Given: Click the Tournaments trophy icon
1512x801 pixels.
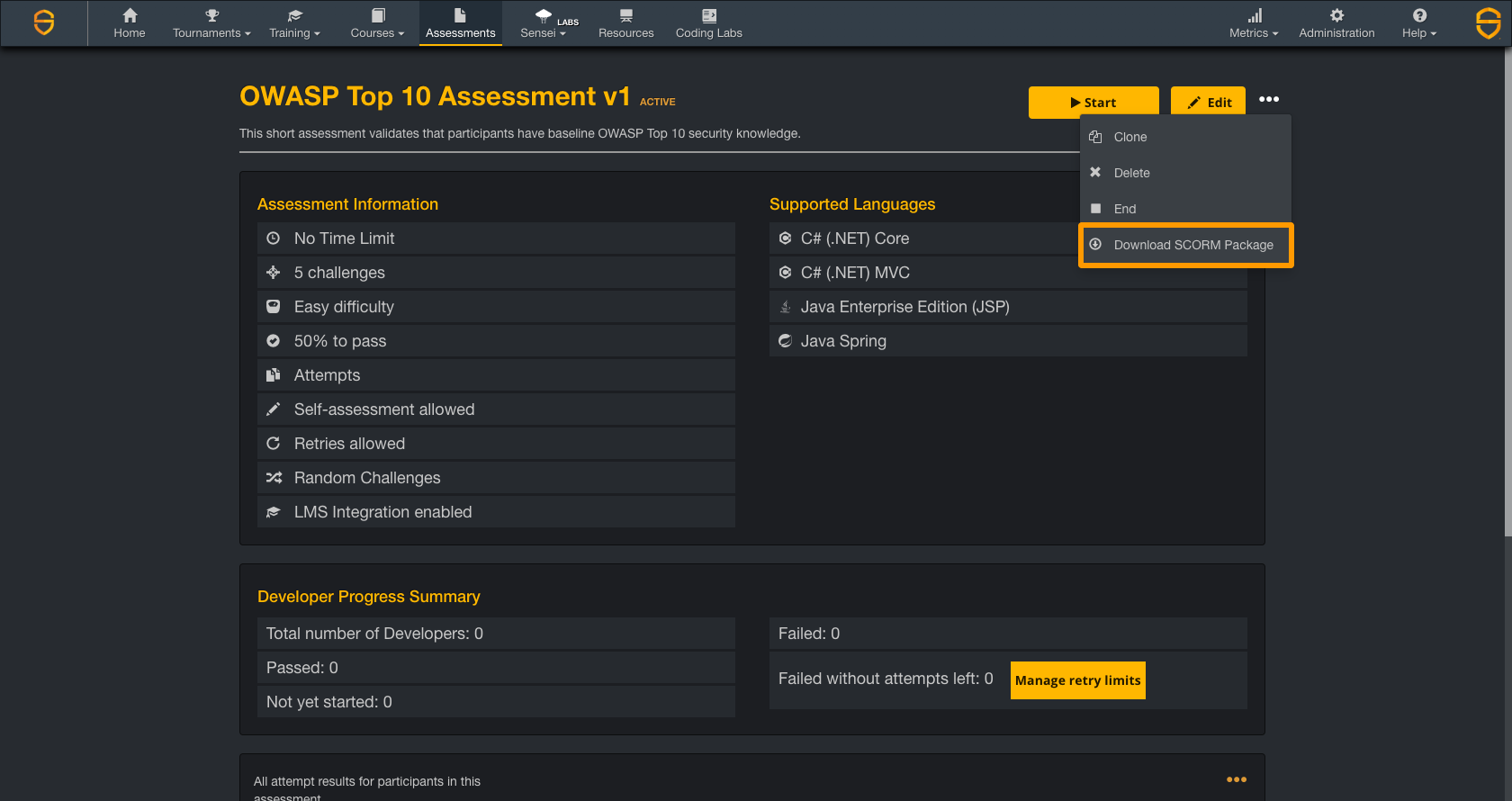Looking at the screenshot, I should 212,15.
